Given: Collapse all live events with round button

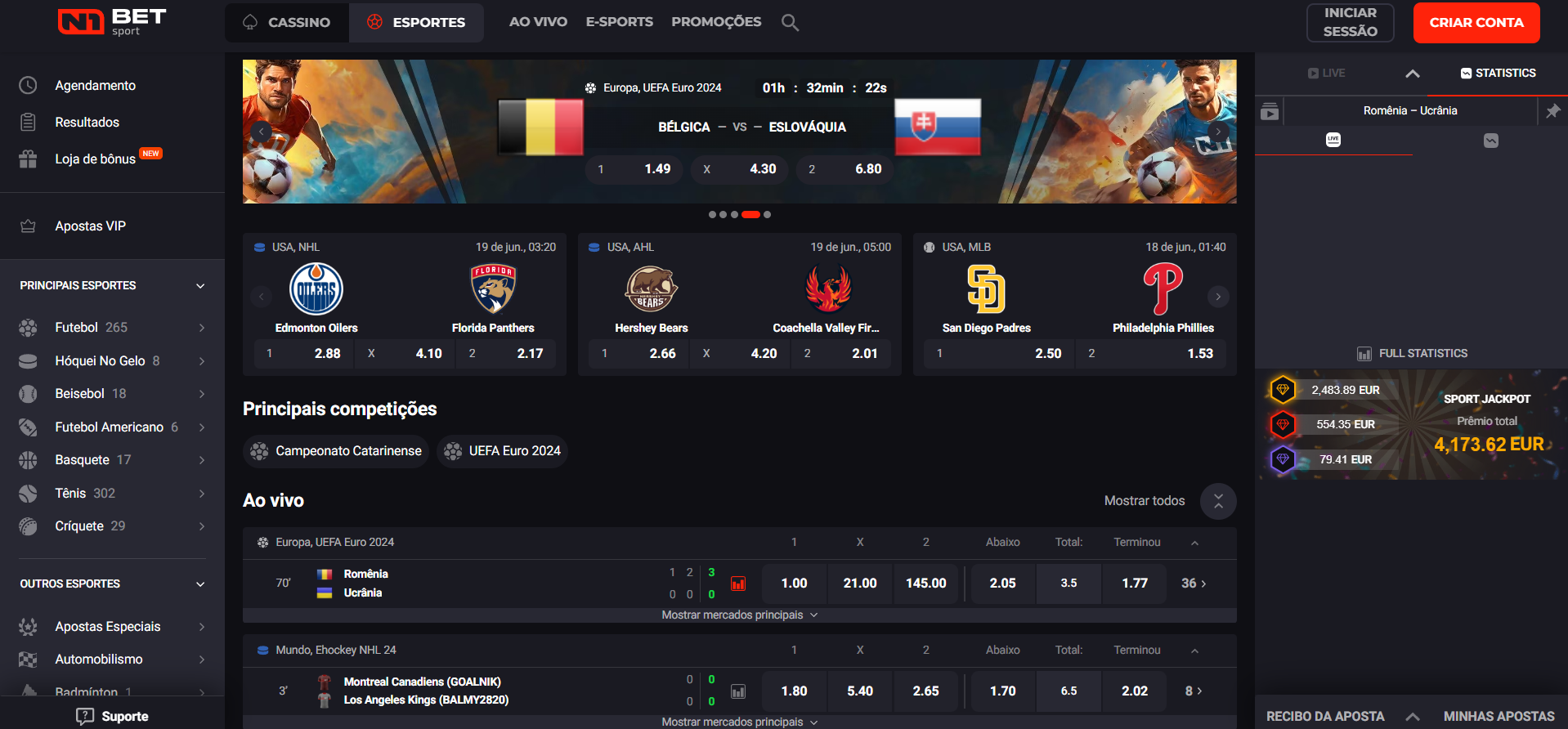Looking at the screenshot, I should click(1218, 501).
